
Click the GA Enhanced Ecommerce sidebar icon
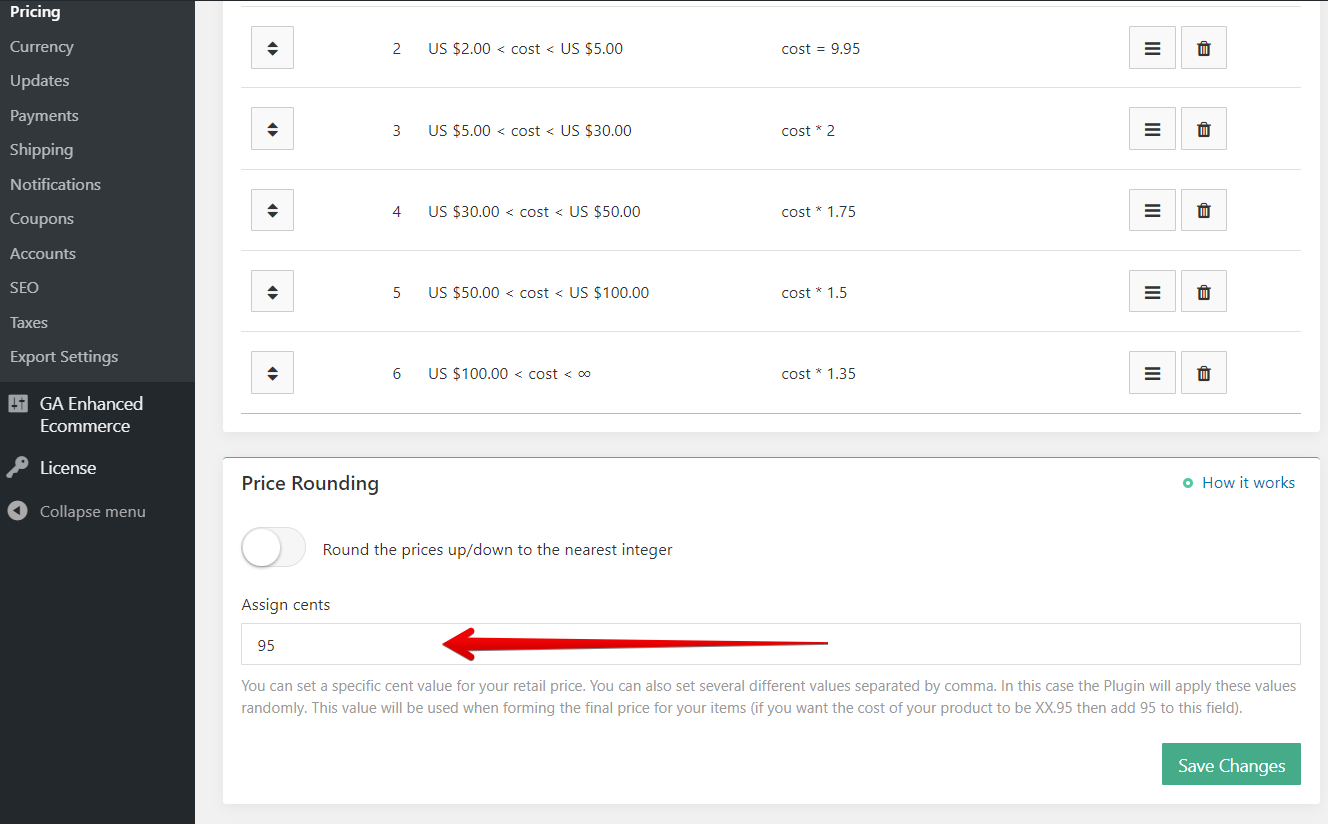click(x=18, y=404)
